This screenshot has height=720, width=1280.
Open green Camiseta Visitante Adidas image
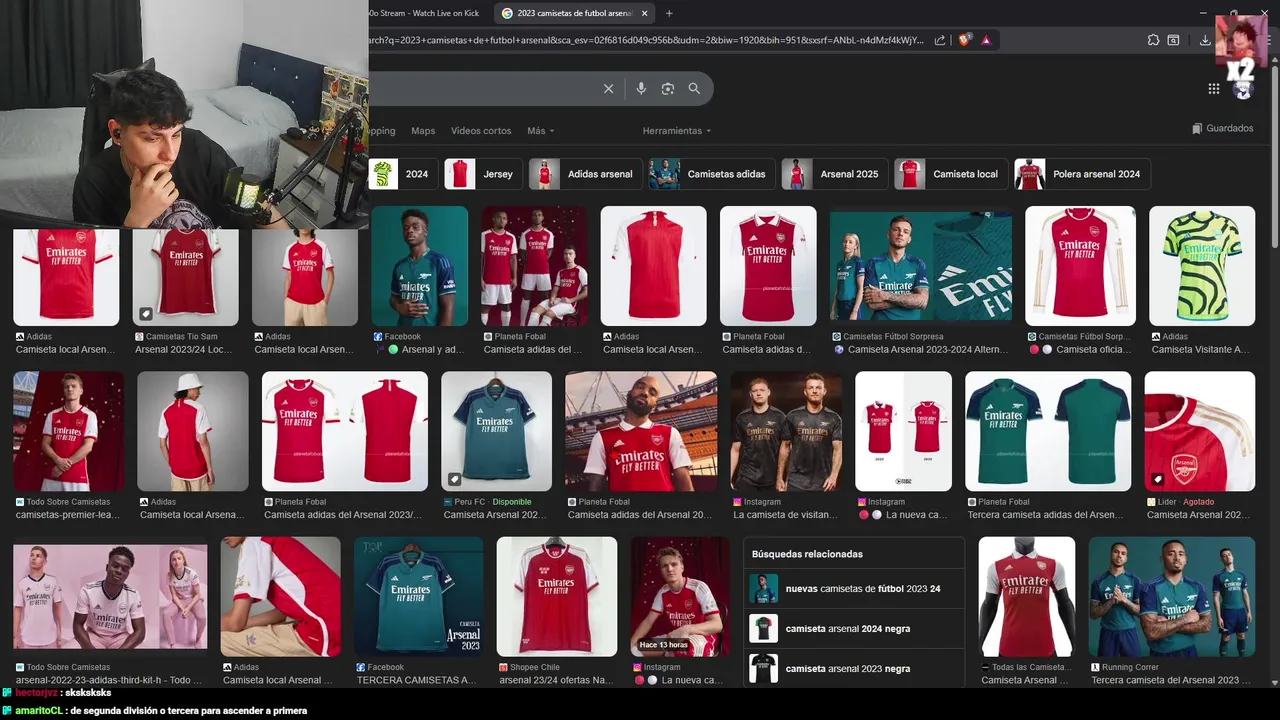coord(1202,266)
